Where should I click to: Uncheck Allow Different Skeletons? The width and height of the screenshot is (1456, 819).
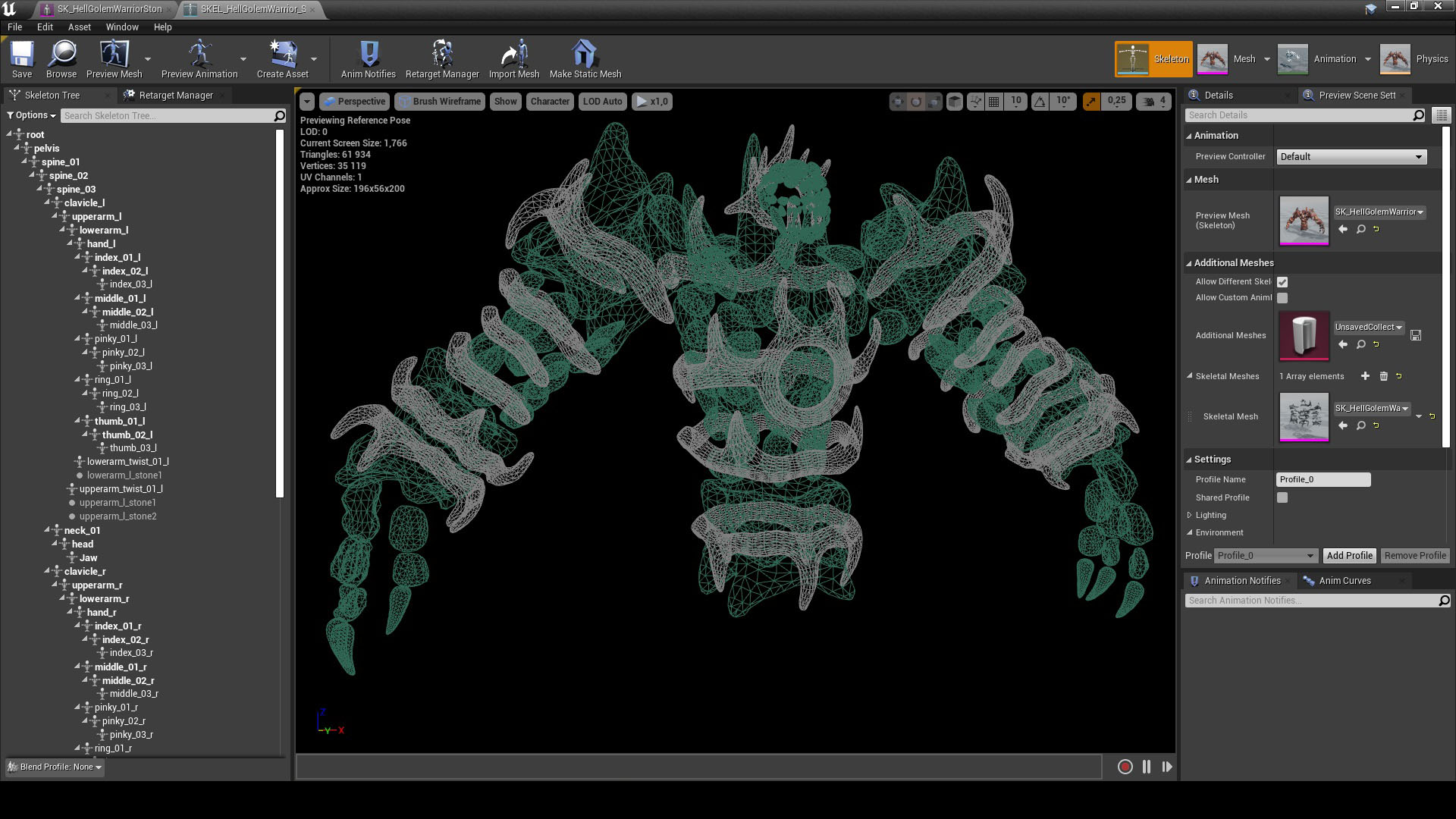click(1282, 281)
